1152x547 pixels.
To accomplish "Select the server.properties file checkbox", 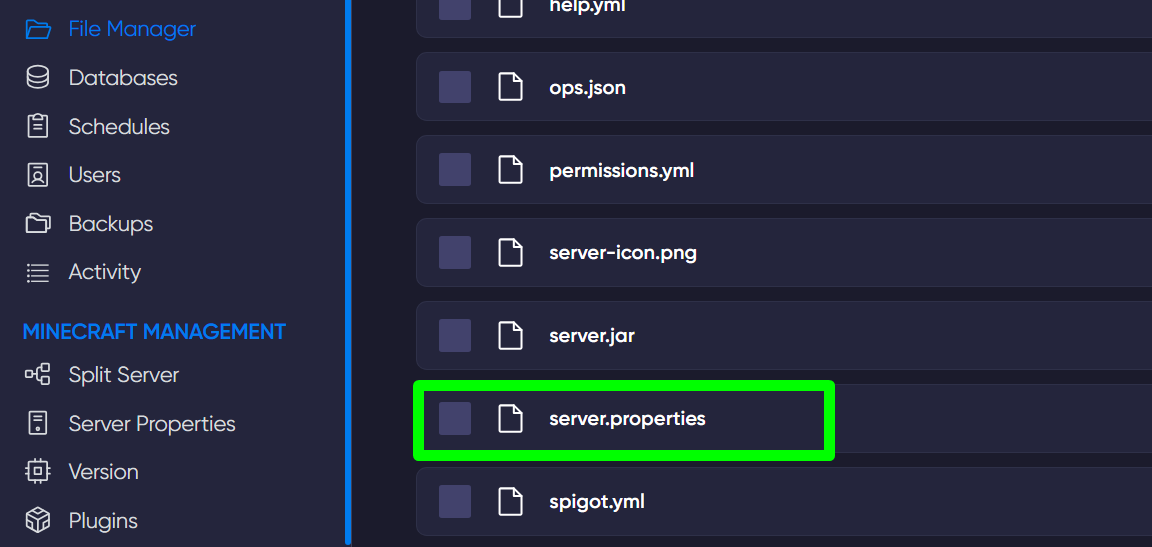I will pos(455,419).
